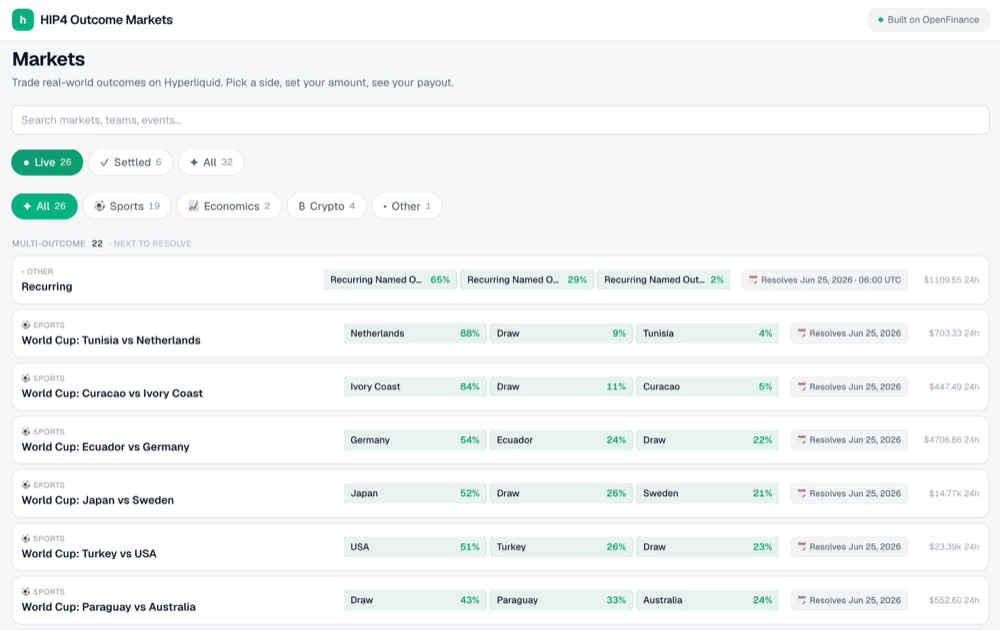Viewport: 1000px width, 630px height.
Task: Click the bitcoin icon in Crypto chip
Action: tap(302, 206)
